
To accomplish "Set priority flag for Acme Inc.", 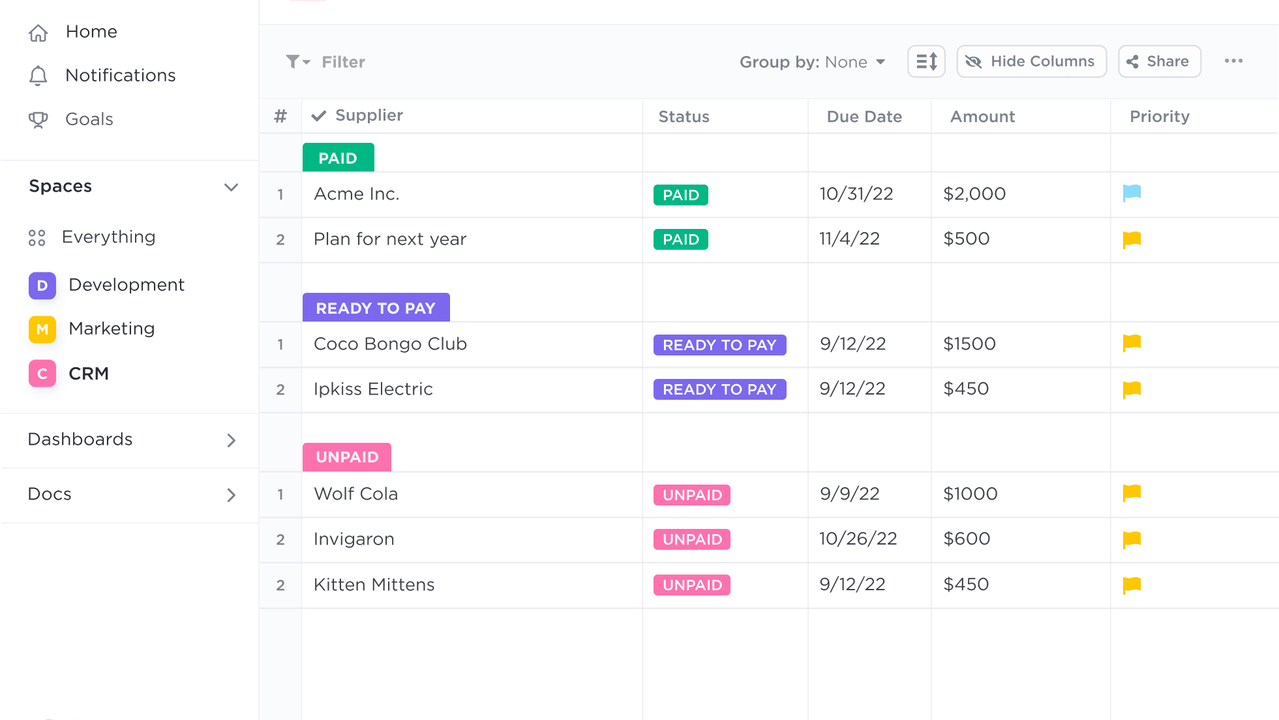I will pos(1131,194).
